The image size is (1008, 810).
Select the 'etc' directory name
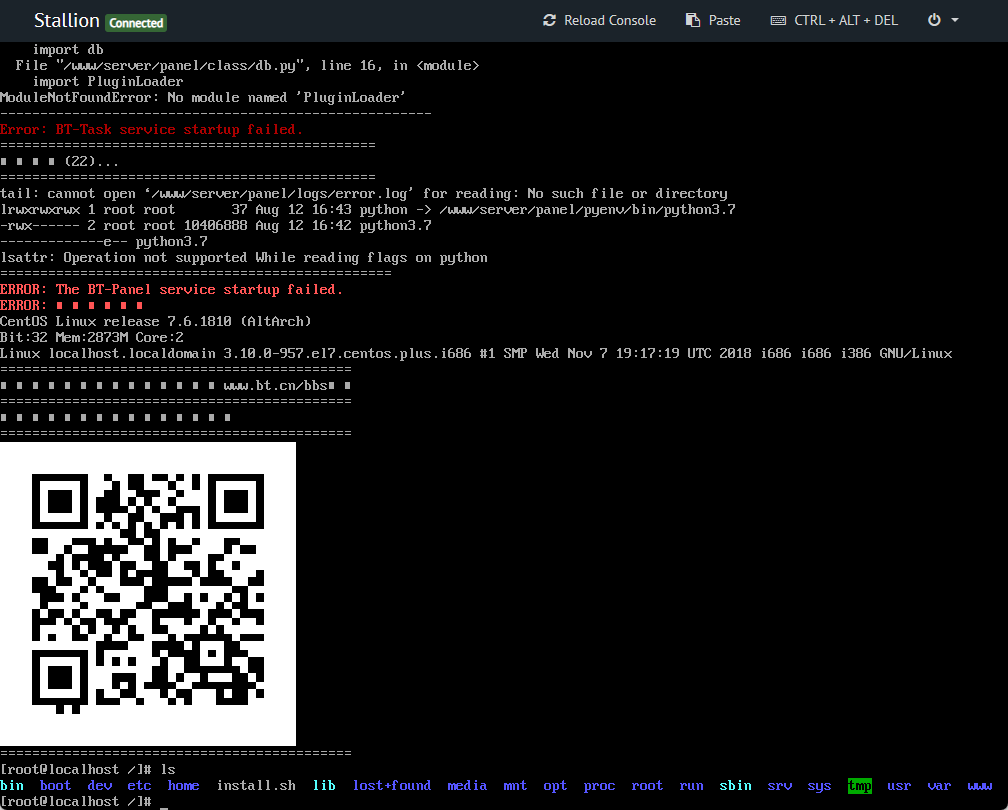pos(139,786)
